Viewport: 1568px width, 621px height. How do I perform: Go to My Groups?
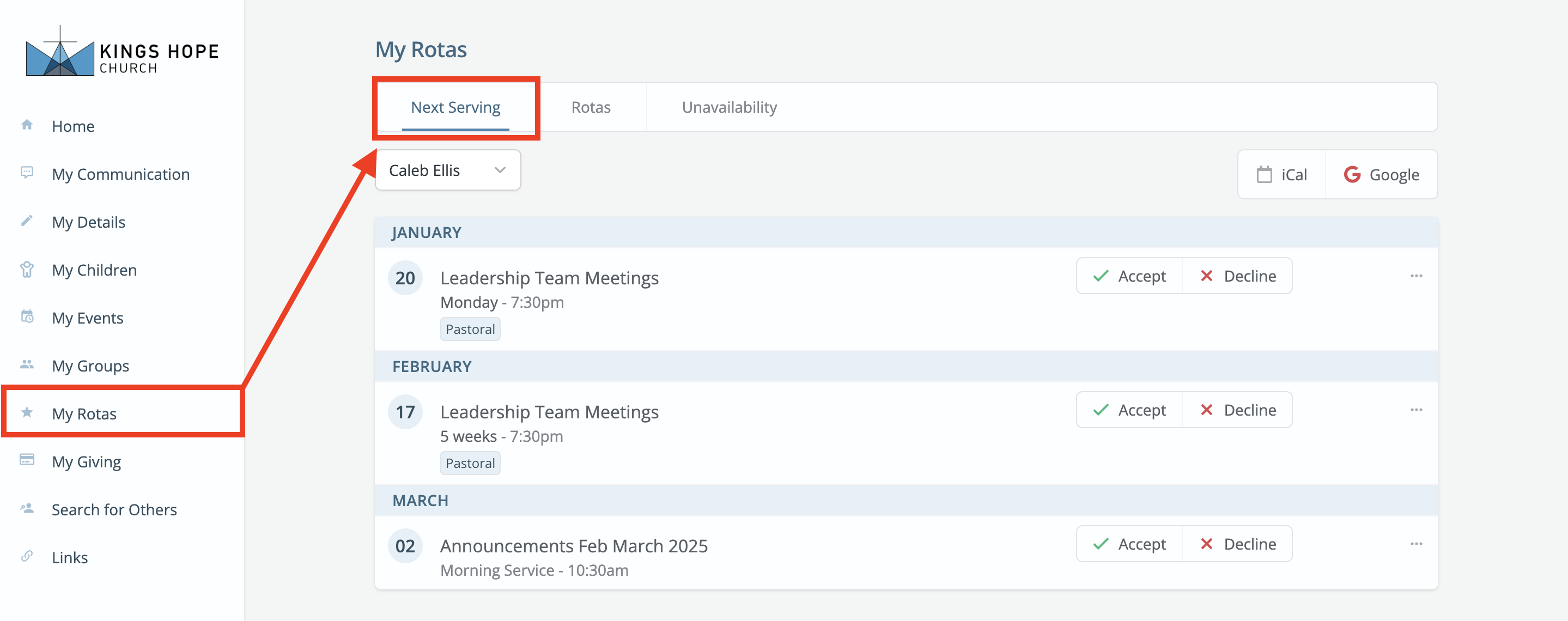(x=90, y=366)
